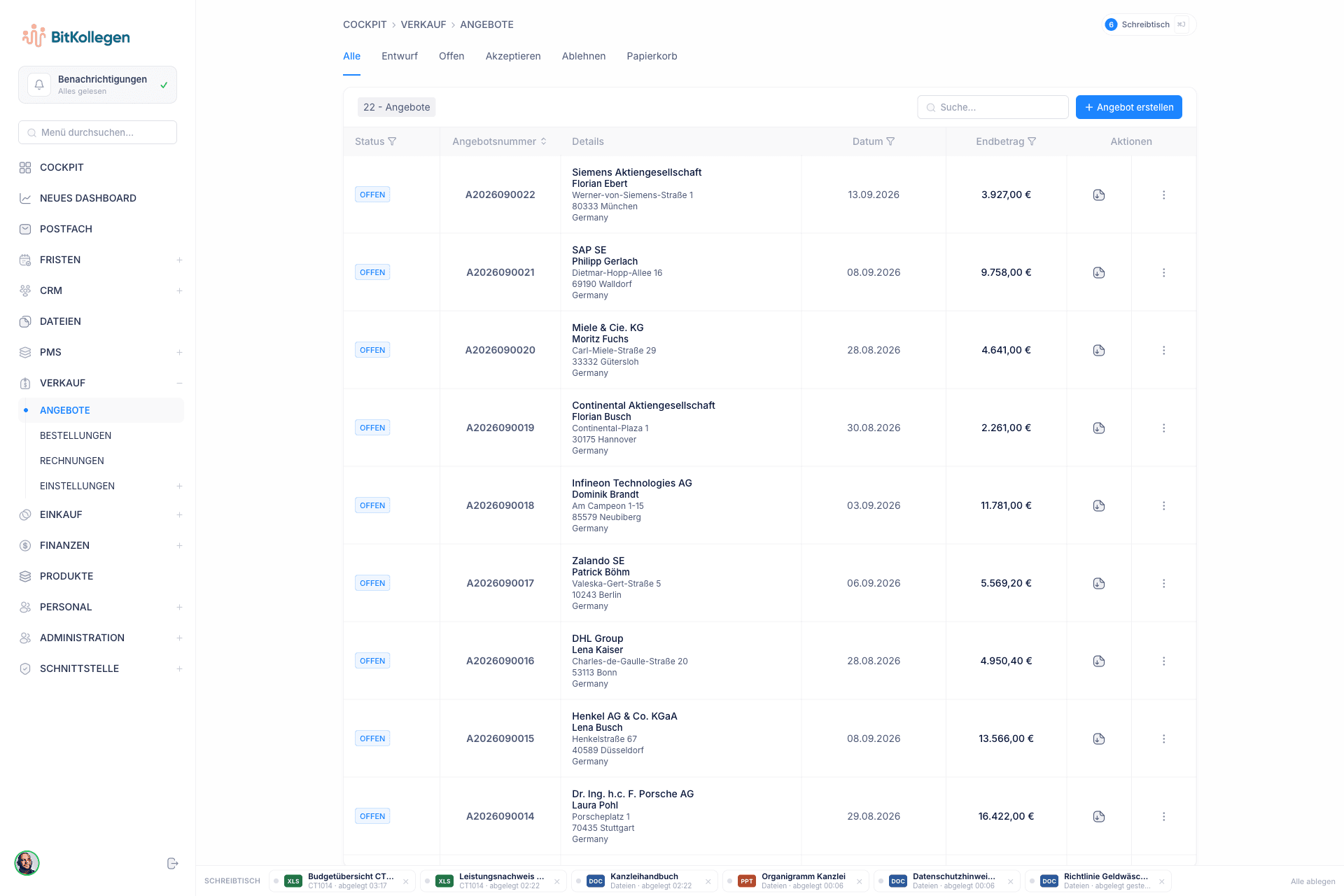Open actions menu for Siemens offer
This screenshot has width=1344, height=896.
click(1164, 195)
